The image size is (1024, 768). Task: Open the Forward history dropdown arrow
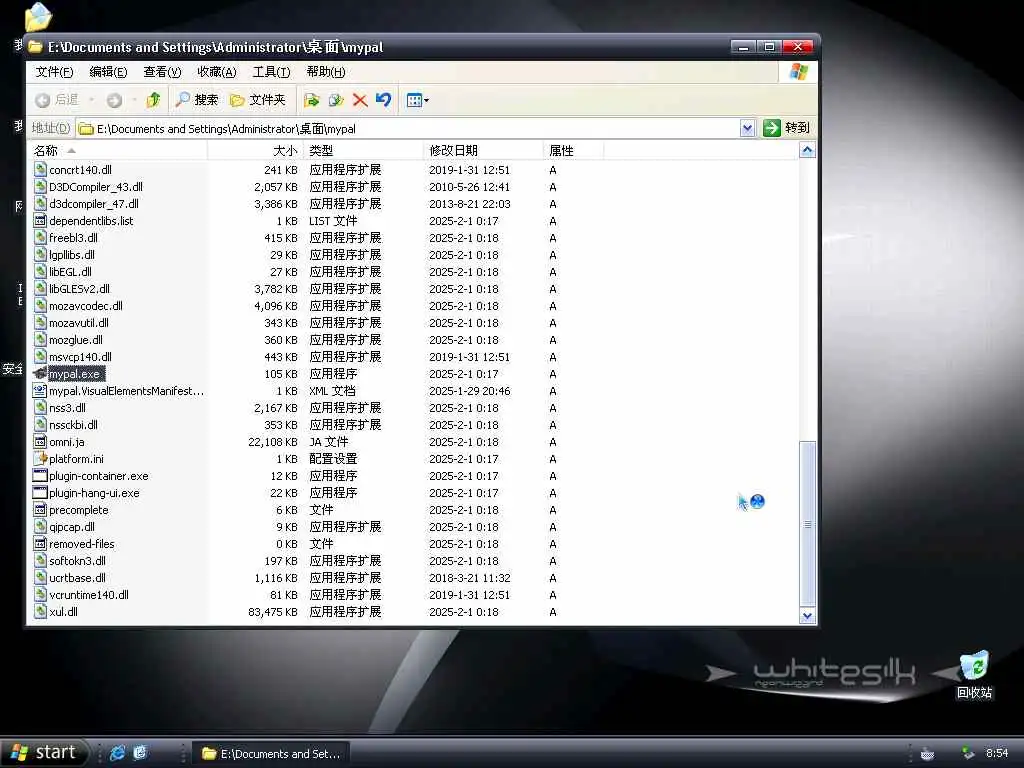point(134,100)
